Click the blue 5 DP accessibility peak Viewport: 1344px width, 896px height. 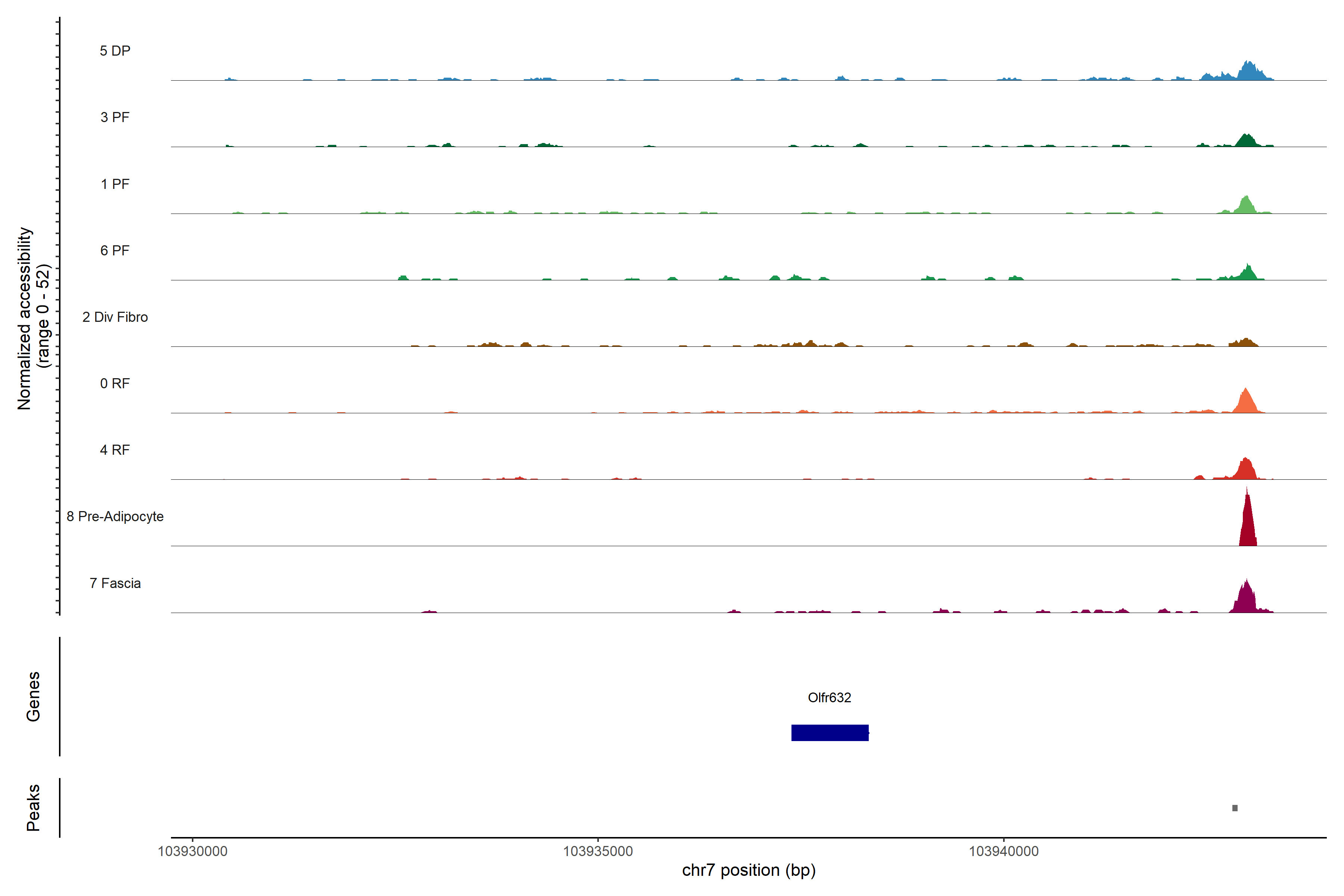coord(1249,72)
